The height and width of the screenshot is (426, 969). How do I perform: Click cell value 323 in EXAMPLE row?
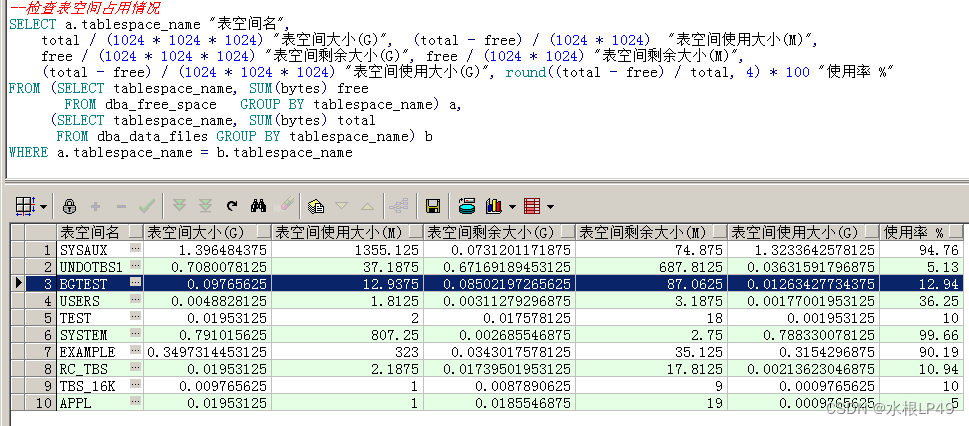point(347,351)
